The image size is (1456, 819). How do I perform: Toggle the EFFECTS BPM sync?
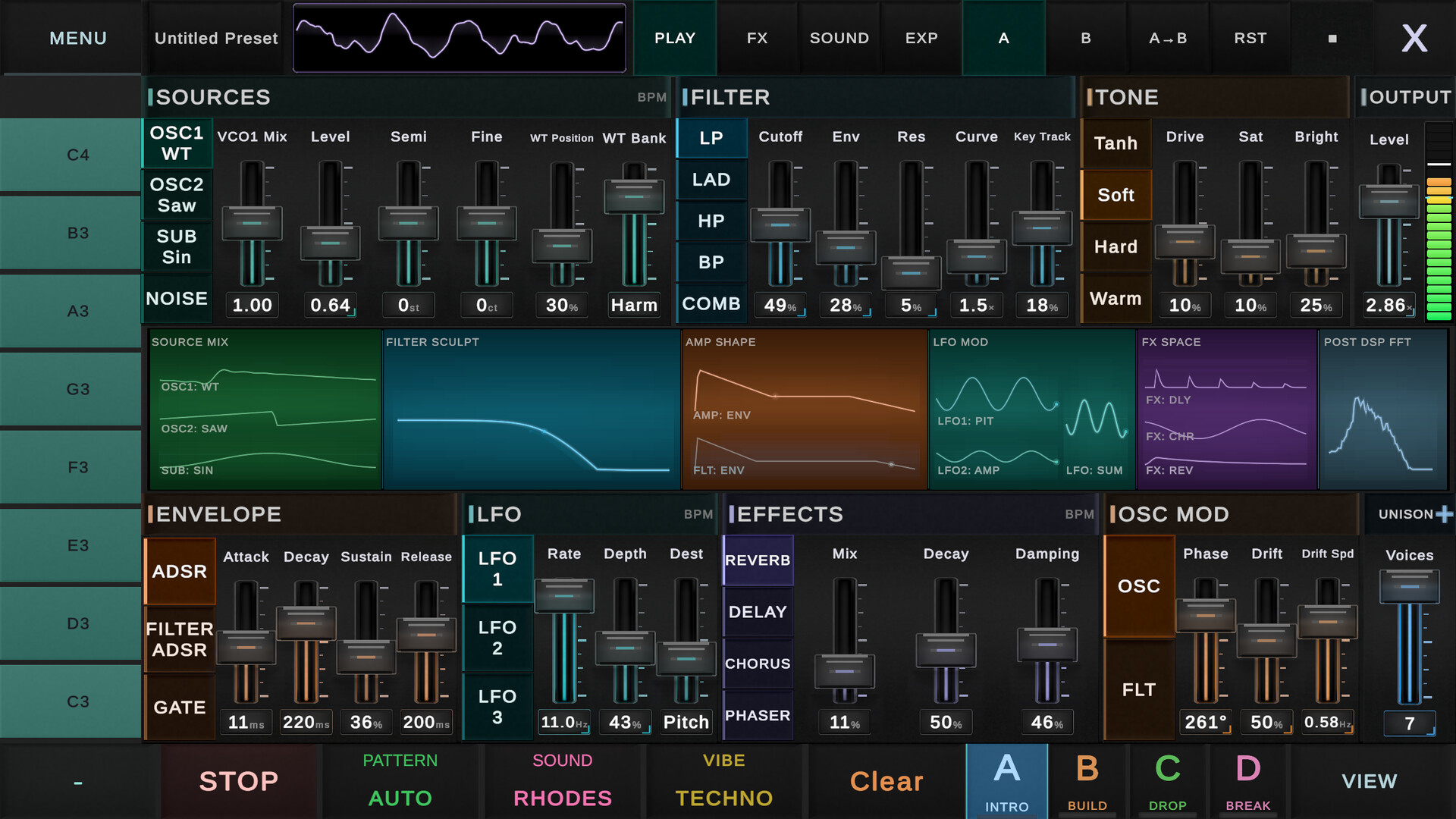pyautogui.click(x=1079, y=514)
